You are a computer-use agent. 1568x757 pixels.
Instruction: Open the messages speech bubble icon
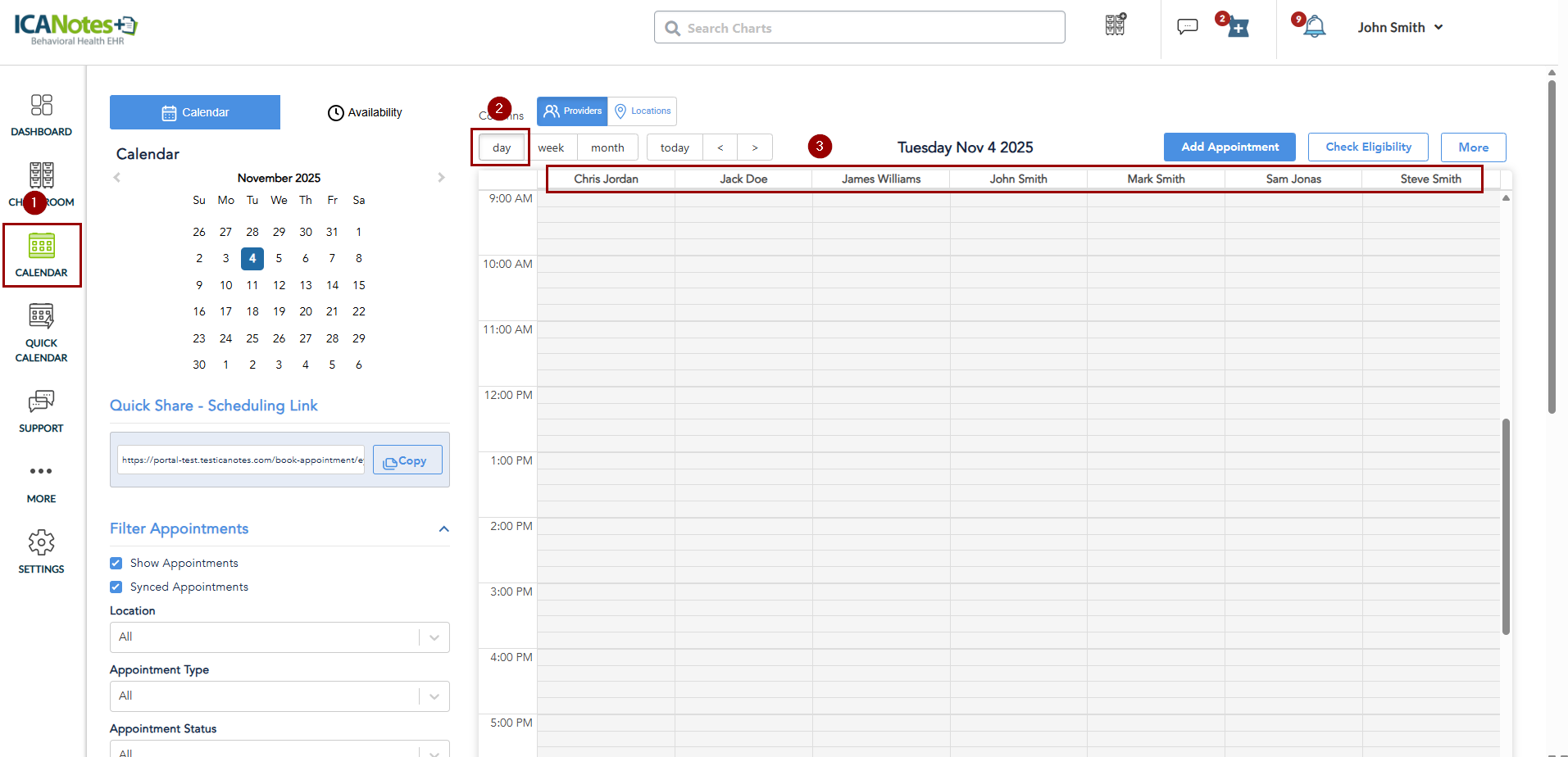tap(1187, 27)
